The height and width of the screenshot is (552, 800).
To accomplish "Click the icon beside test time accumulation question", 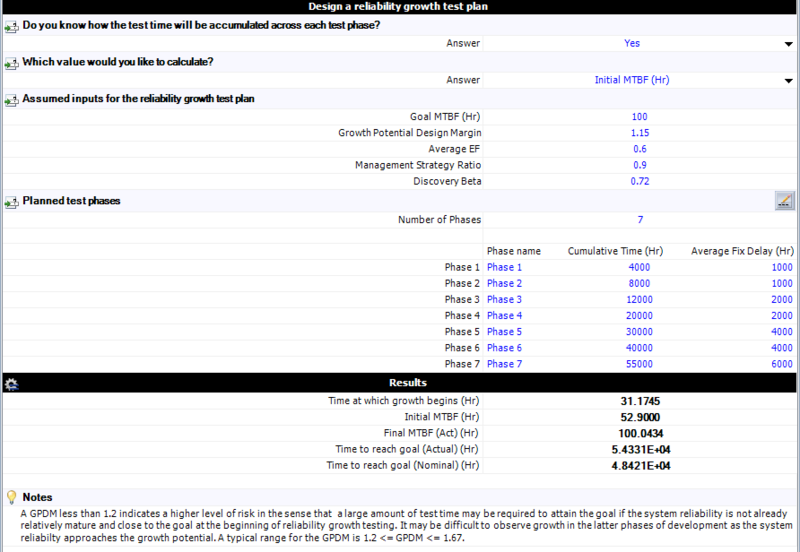I will pyautogui.click(x=11, y=27).
